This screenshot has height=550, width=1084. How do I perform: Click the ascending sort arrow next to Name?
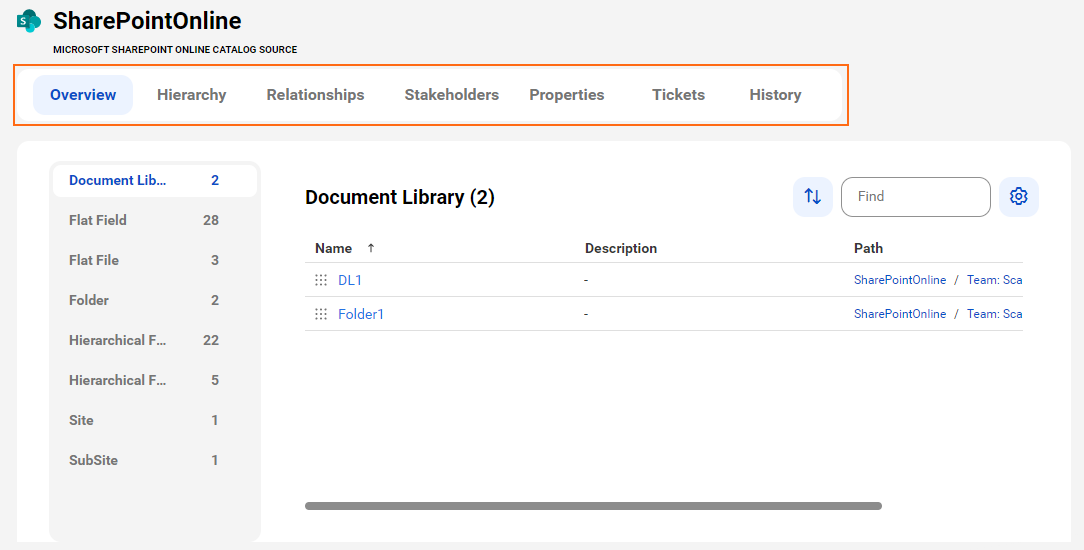pyautogui.click(x=371, y=248)
